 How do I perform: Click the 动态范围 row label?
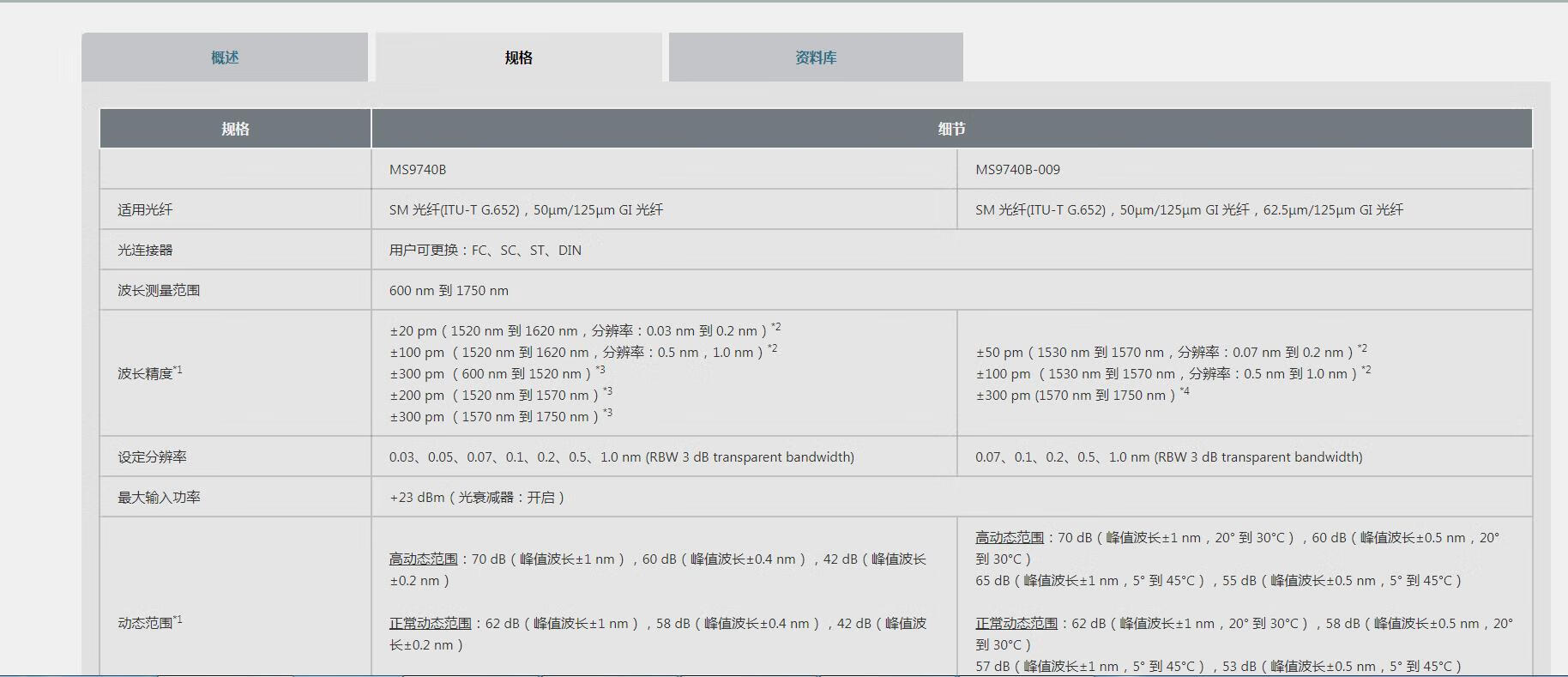[150, 622]
